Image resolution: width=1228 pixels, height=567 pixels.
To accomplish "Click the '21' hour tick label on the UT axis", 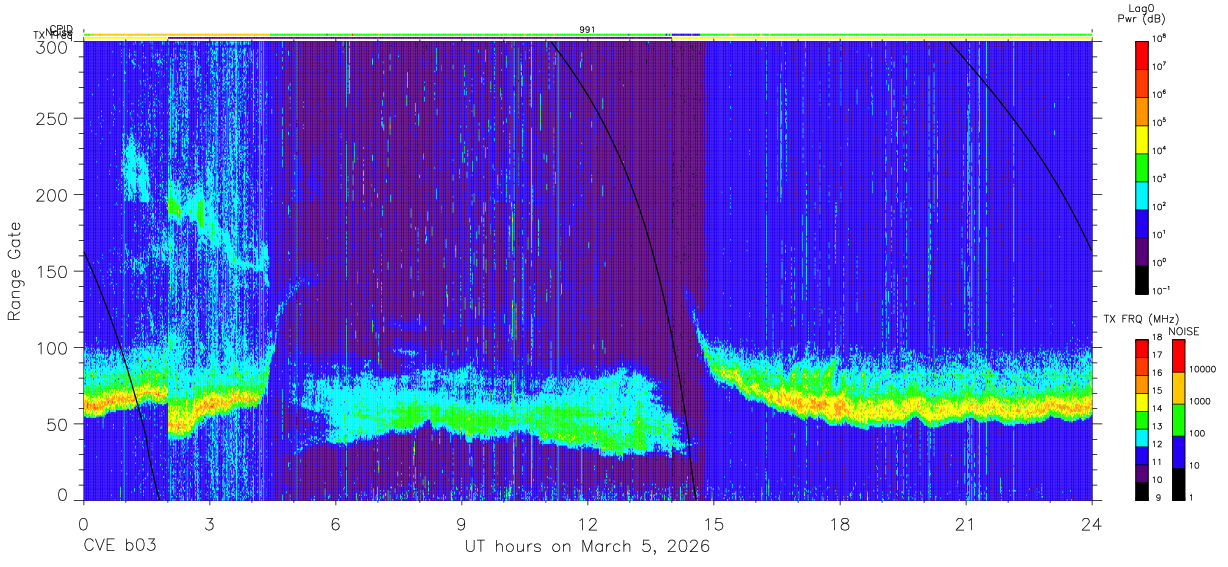I will [x=966, y=524].
